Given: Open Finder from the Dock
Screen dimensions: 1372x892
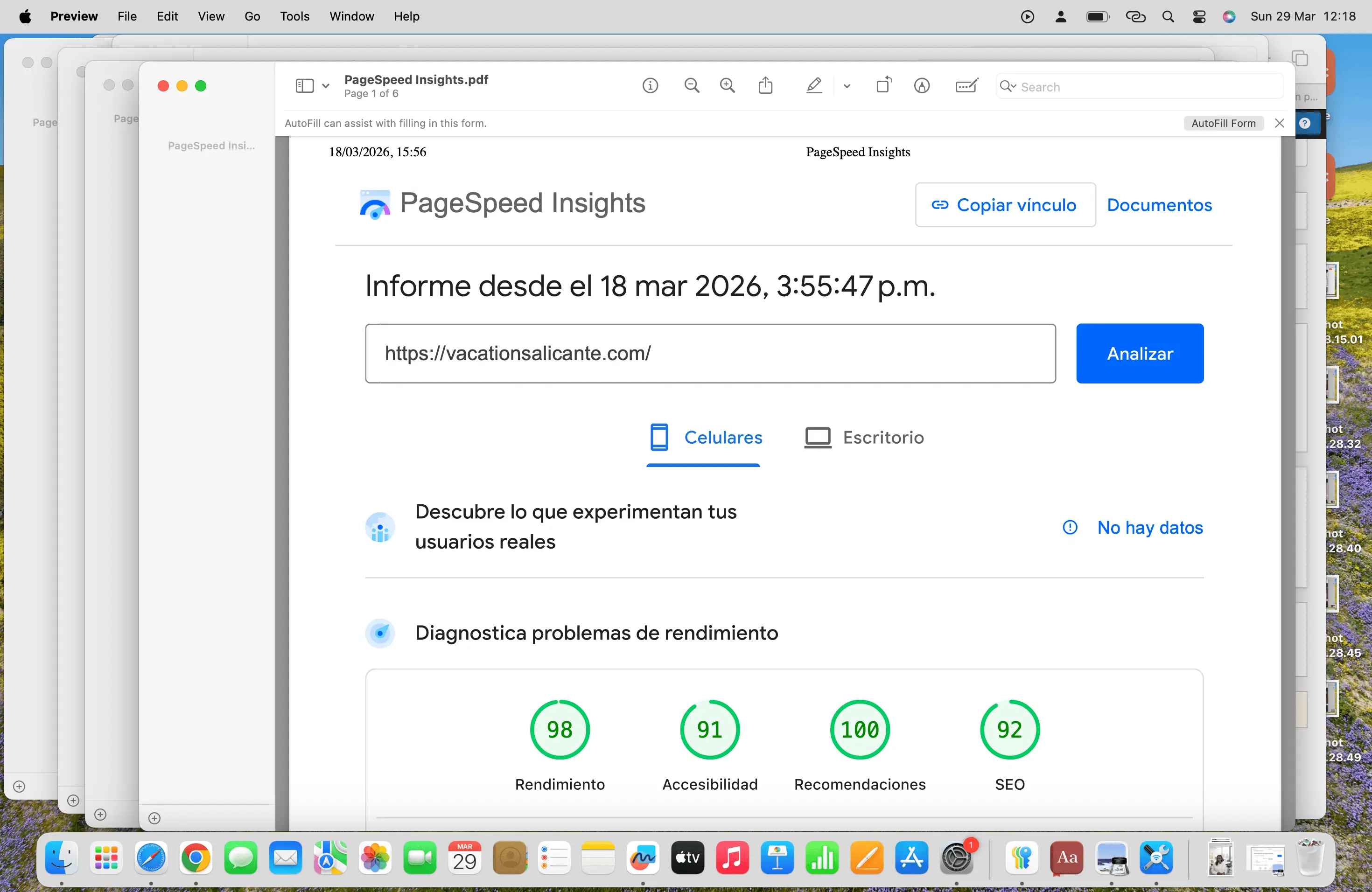Looking at the screenshot, I should [62, 858].
